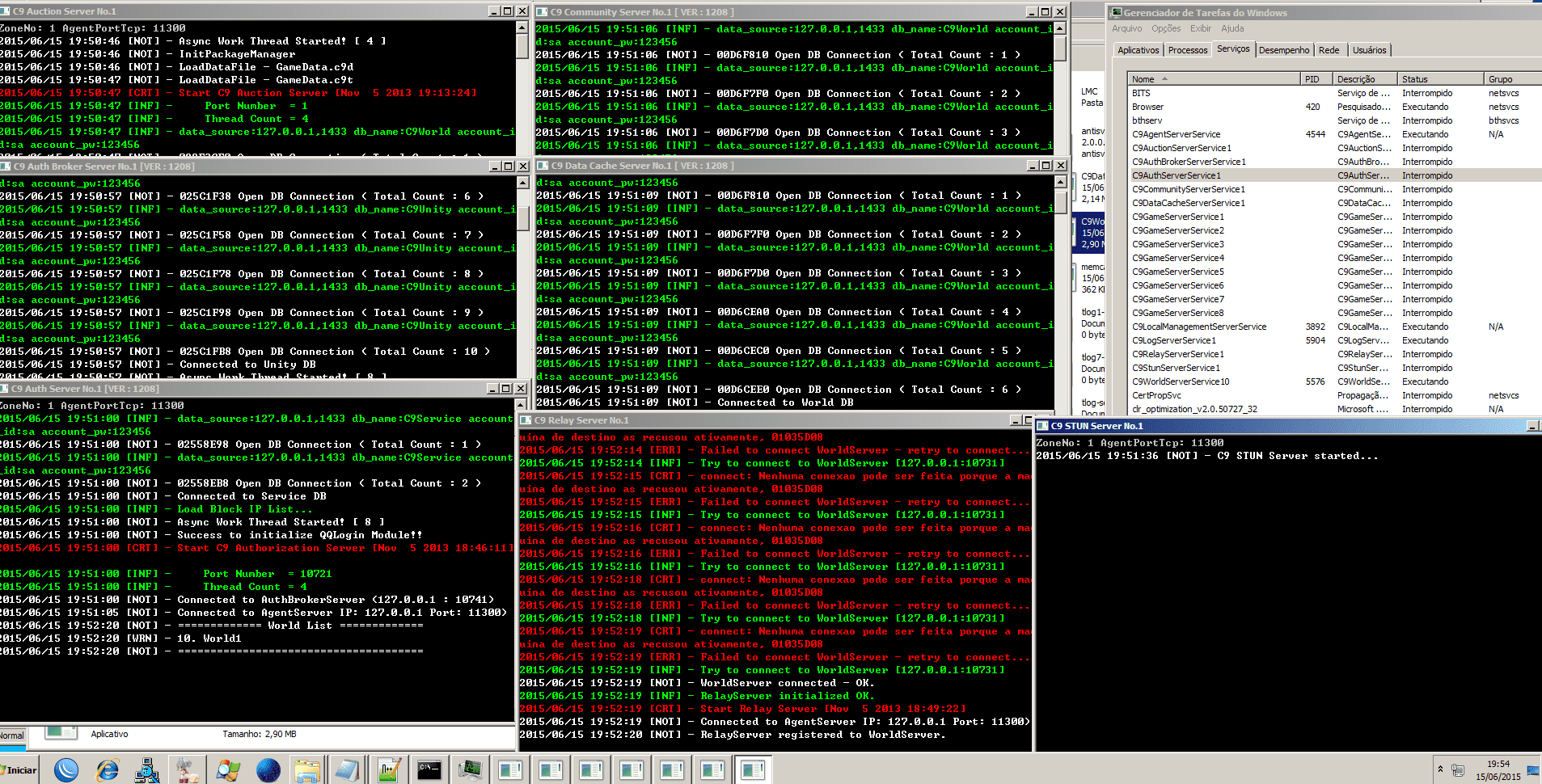Select the CertPropSvc service row
Viewport: 1542px width, 784px height.
[1335, 395]
